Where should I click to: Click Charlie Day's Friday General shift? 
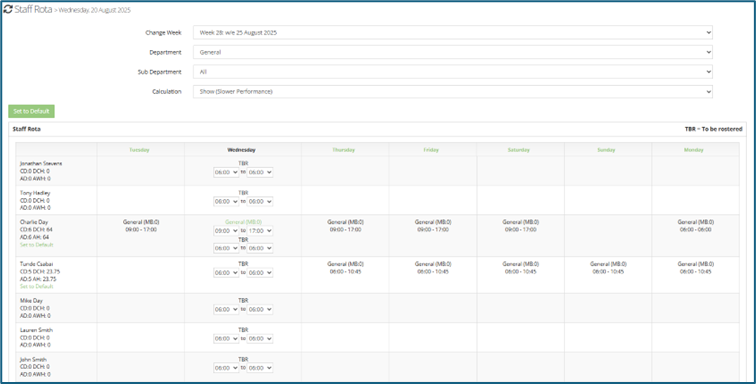[x=433, y=226]
